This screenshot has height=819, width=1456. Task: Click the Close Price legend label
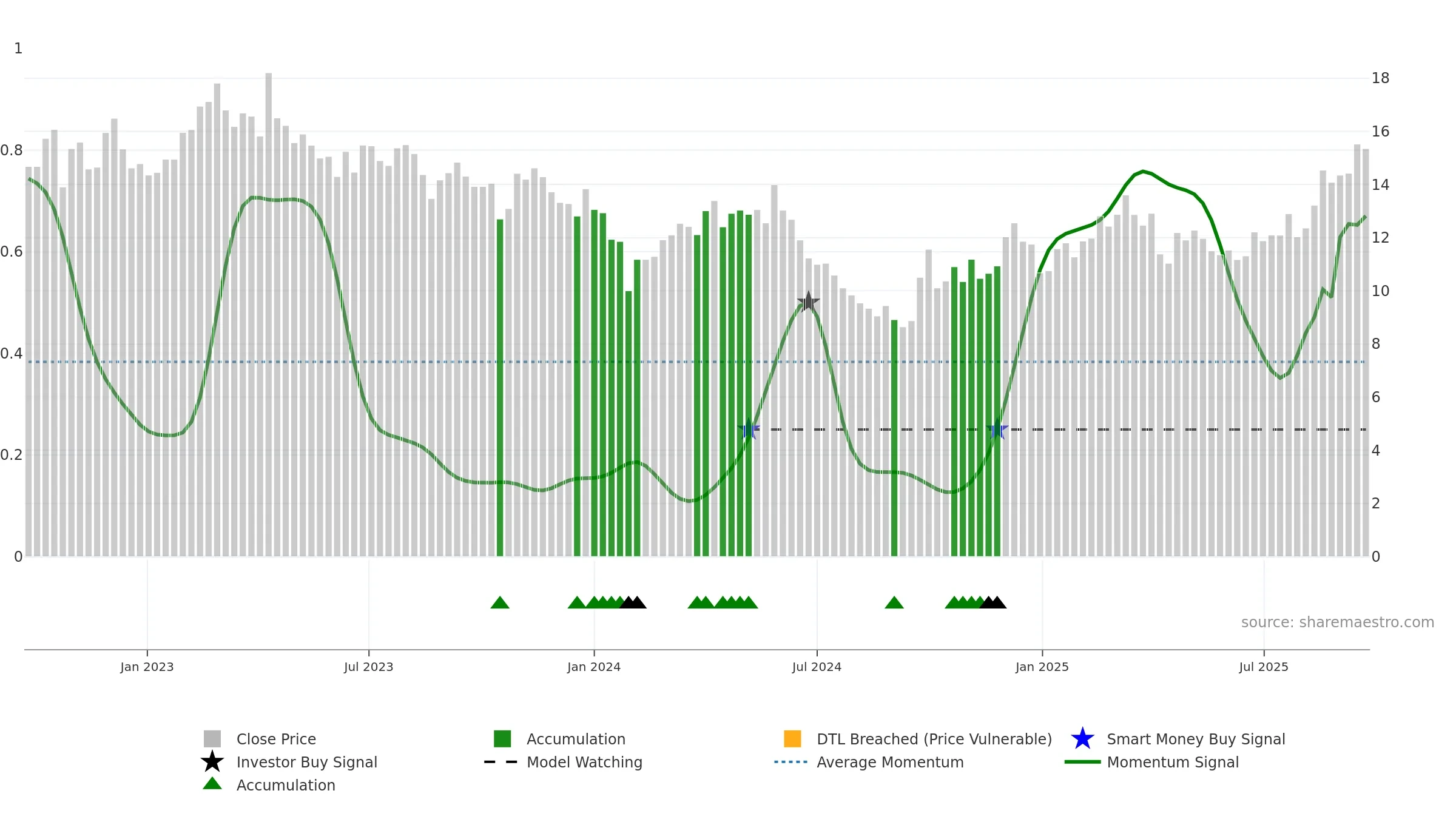point(276,739)
